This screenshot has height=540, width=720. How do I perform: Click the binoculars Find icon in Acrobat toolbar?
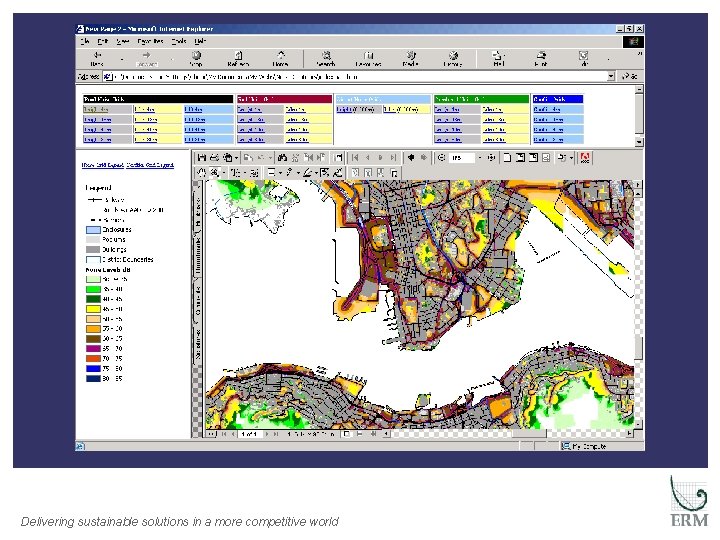pyautogui.click(x=283, y=158)
